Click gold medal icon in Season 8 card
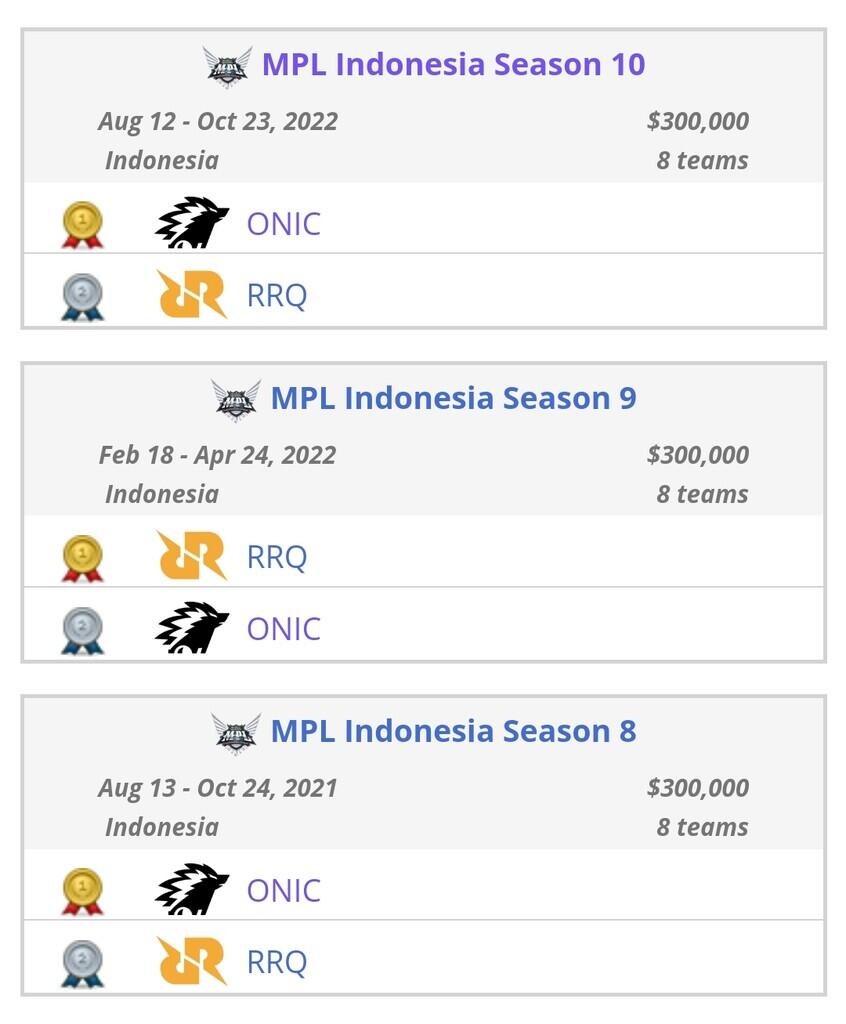Image resolution: width=846 pixels, height=1024 pixels. pyautogui.click(x=82, y=890)
